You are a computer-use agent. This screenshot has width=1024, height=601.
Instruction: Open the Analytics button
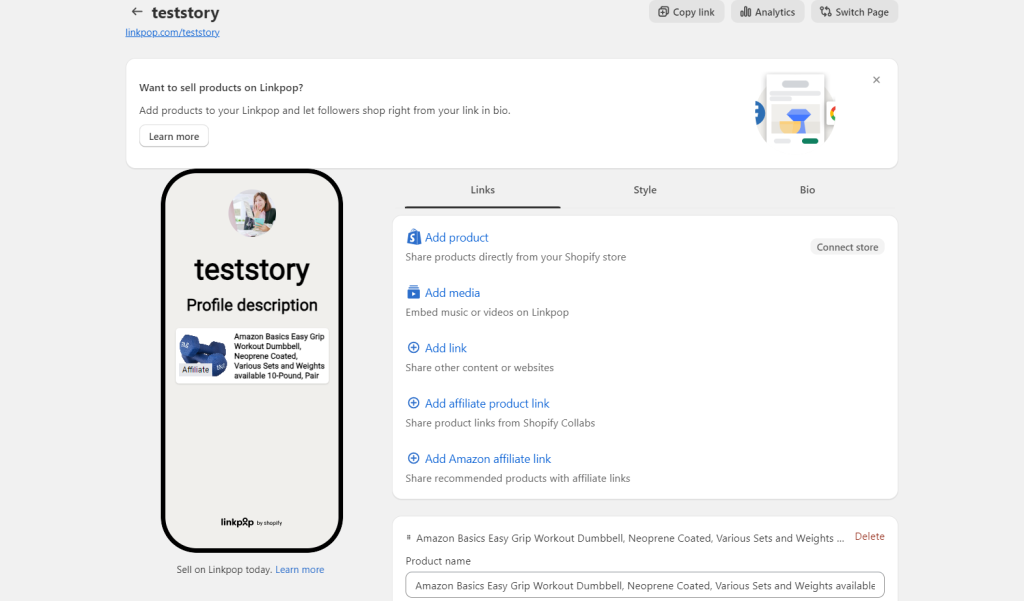pos(767,12)
